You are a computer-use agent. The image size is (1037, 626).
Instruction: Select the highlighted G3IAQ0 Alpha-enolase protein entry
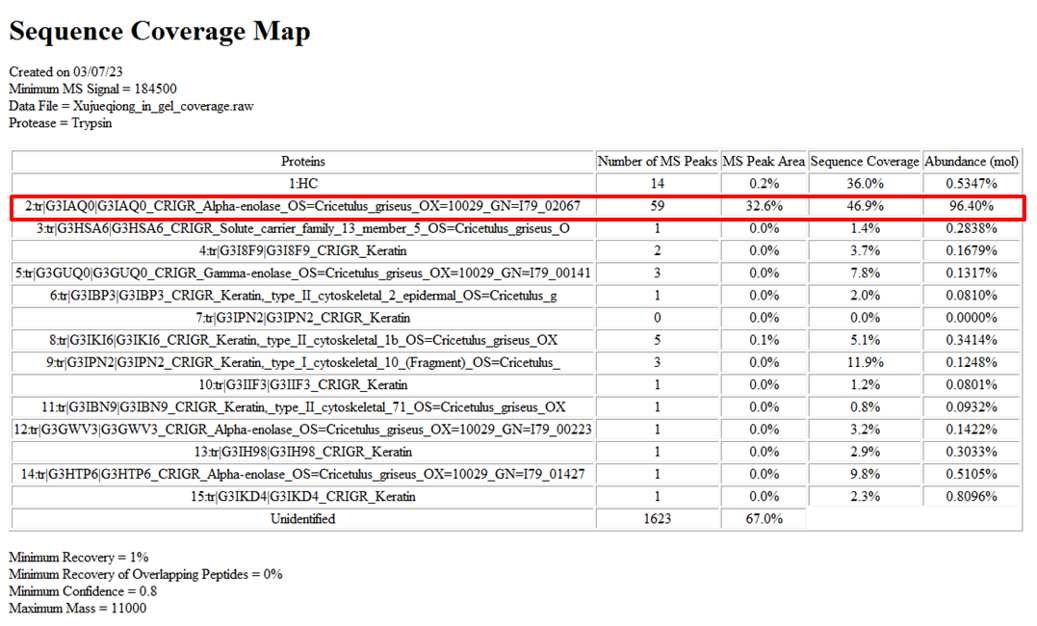coord(303,206)
